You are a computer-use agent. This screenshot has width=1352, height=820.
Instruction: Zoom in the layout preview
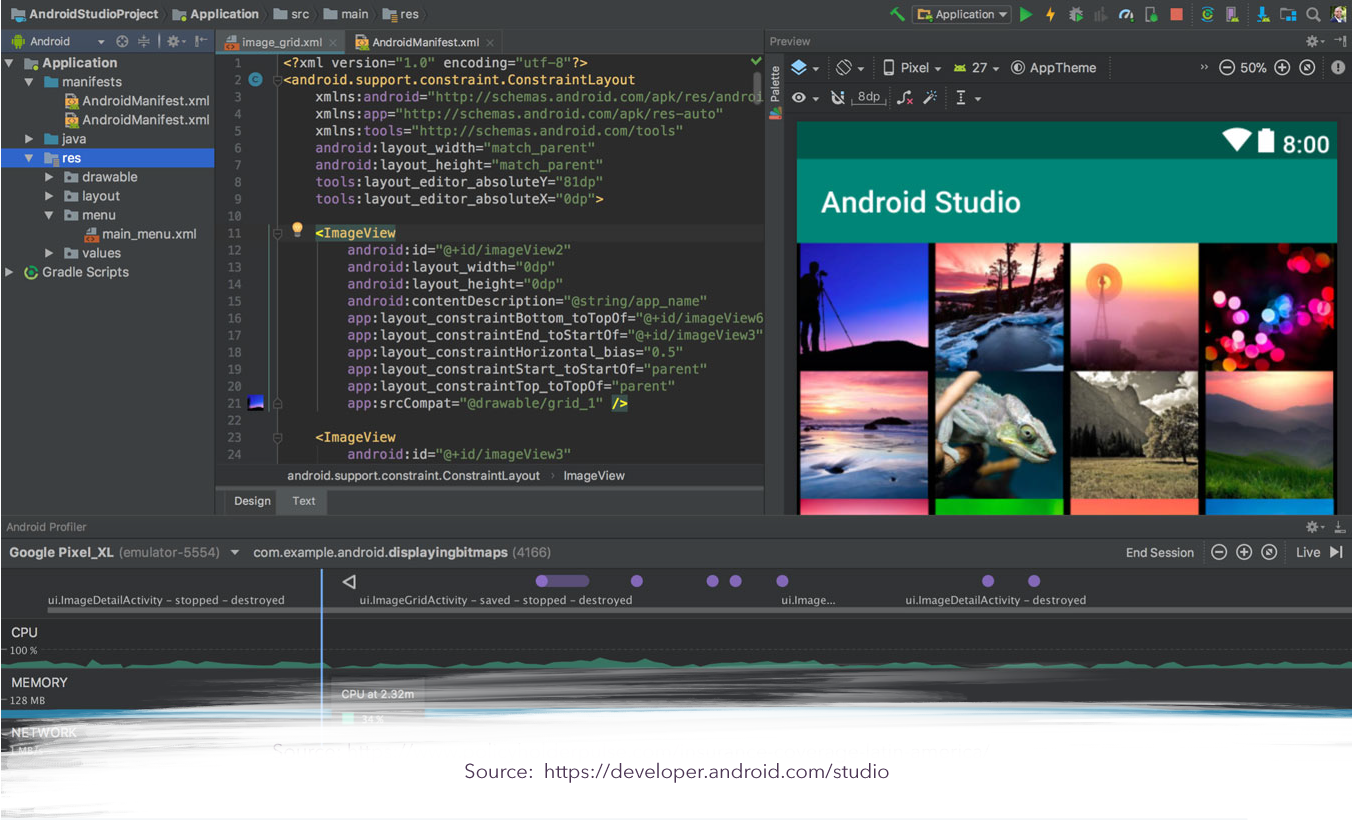[1282, 68]
